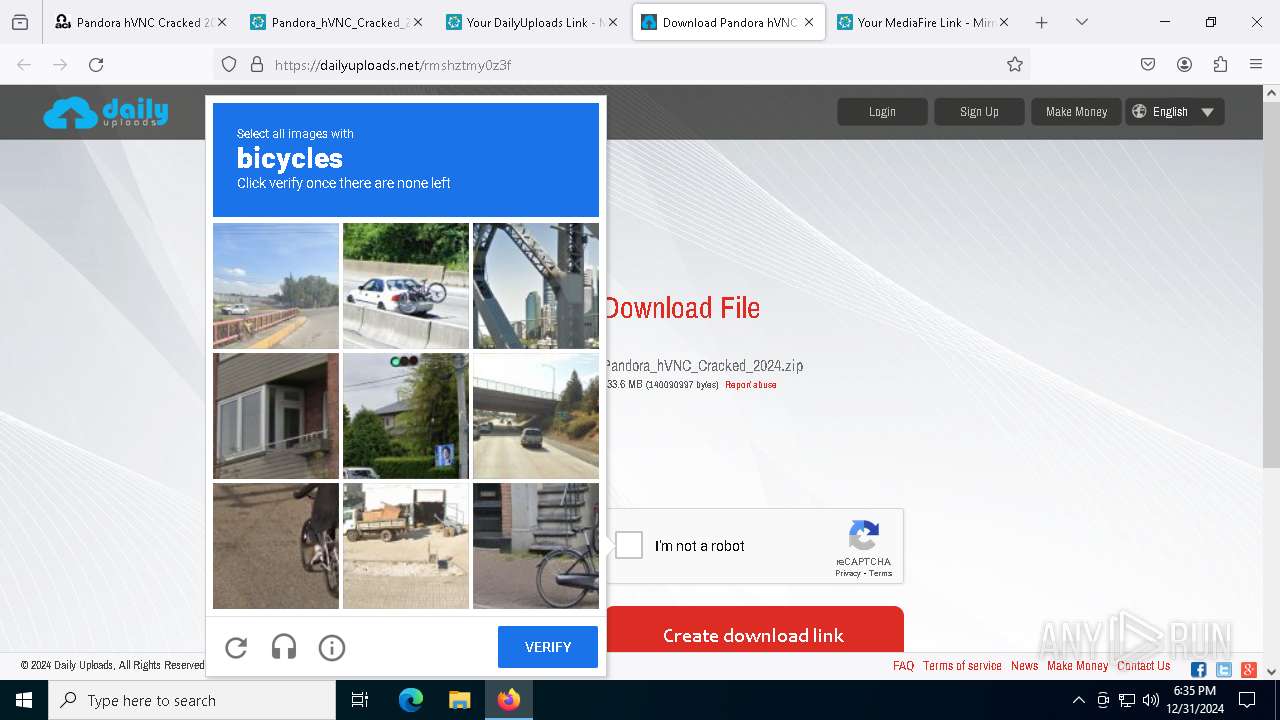Get an audio challenge via headphones icon

click(284, 648)
